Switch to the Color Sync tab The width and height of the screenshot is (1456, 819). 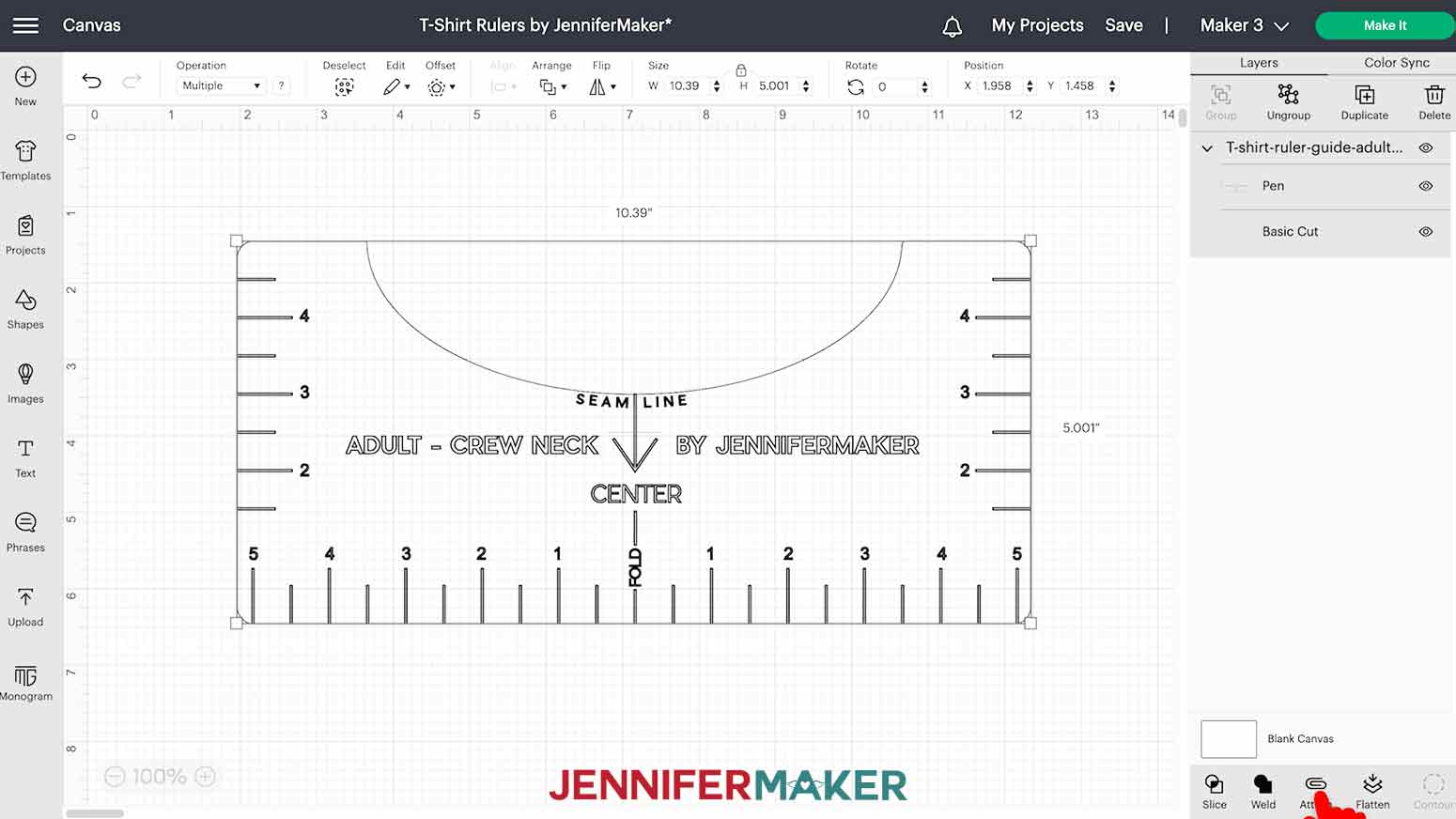(1396, 63)
